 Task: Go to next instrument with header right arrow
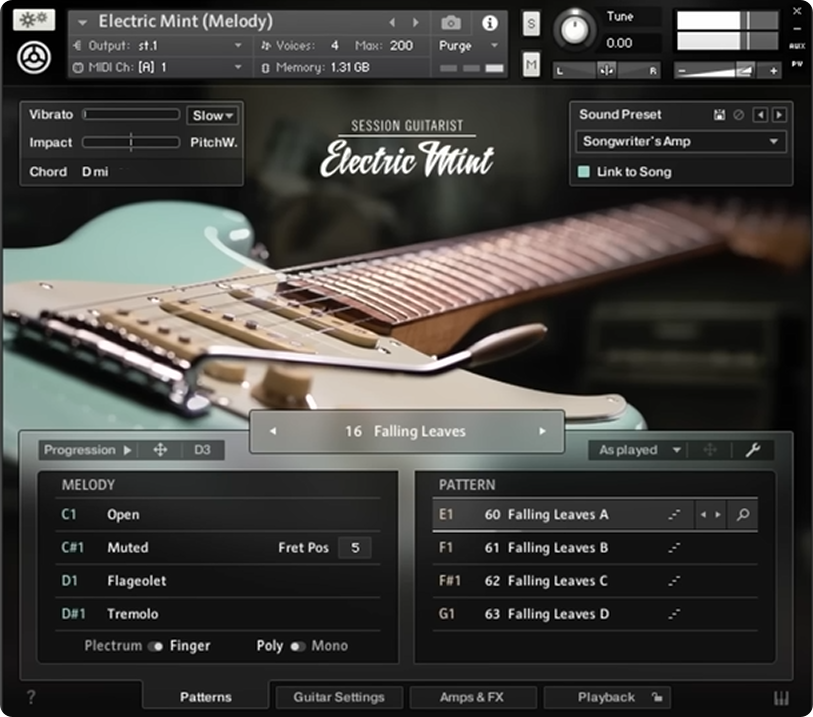pyautogui.click(x=415, y=22)
